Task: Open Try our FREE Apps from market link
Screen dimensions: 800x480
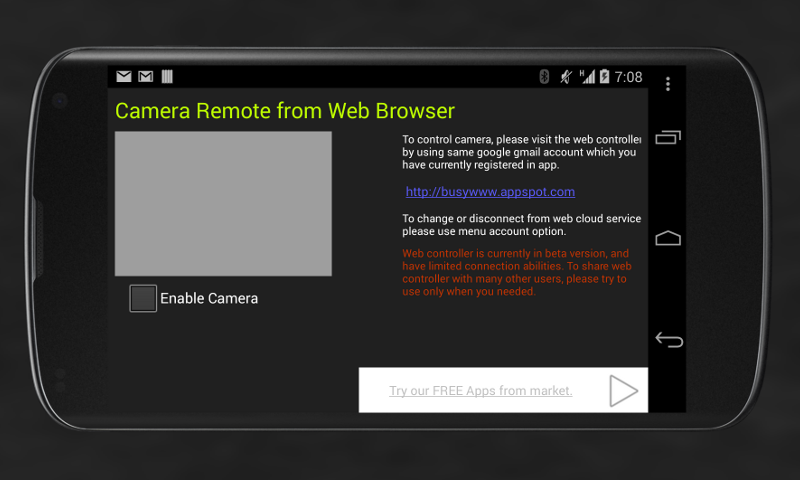Action: tap(481, 391)
